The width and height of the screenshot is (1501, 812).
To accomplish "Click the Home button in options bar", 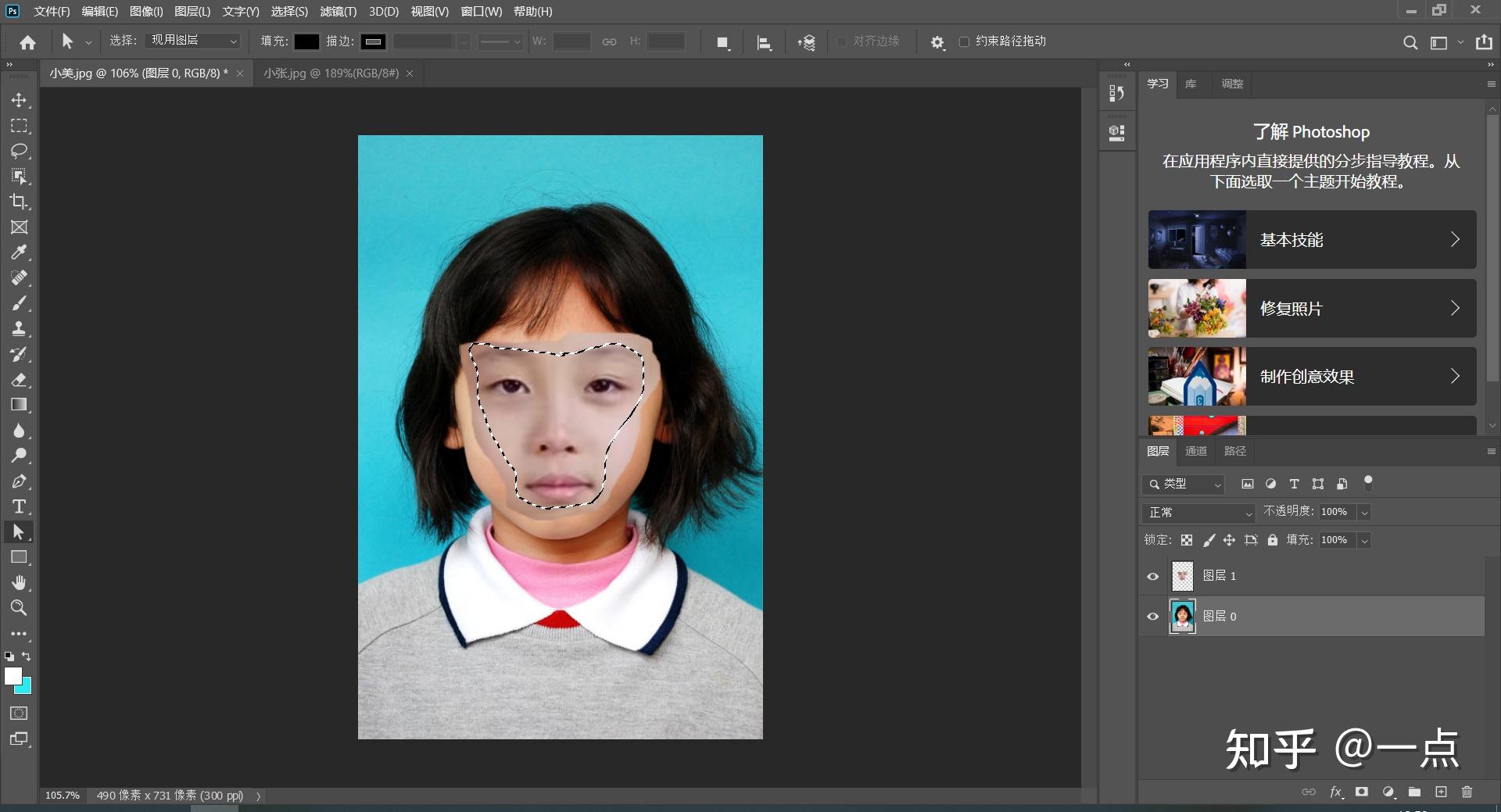I will tap(27, 42).
